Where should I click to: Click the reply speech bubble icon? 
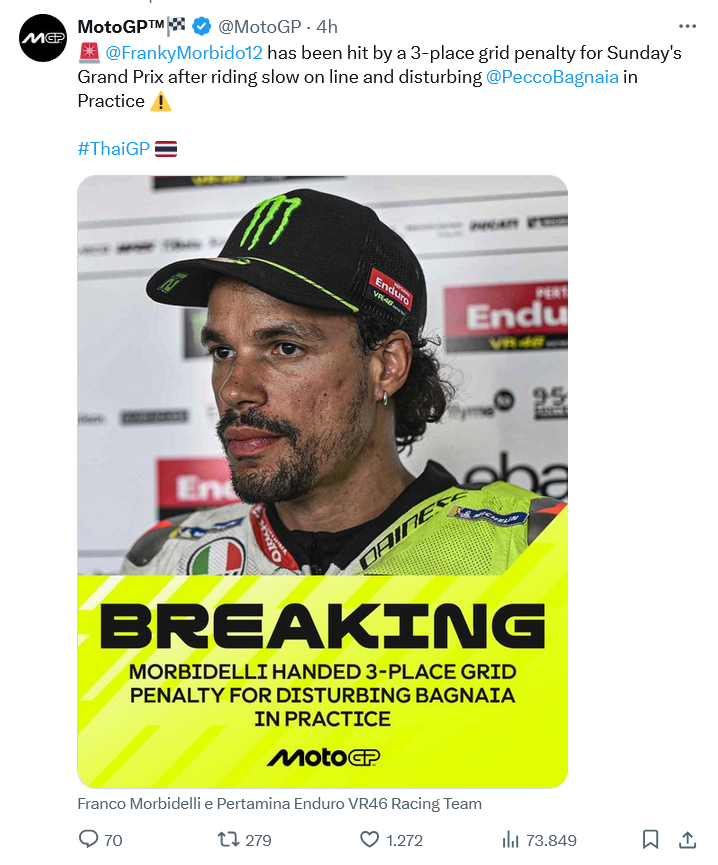tap(88, 839)
